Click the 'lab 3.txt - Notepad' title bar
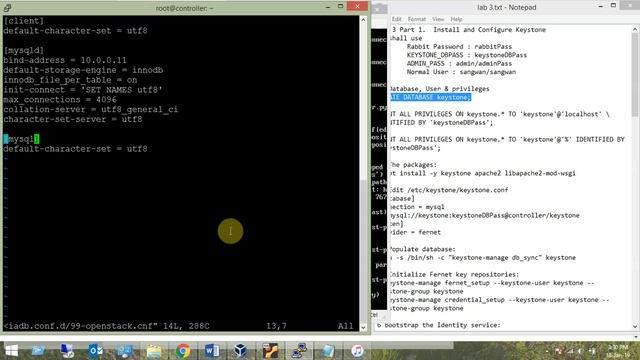Screen dimensions: 640x360 pos(507,7)
